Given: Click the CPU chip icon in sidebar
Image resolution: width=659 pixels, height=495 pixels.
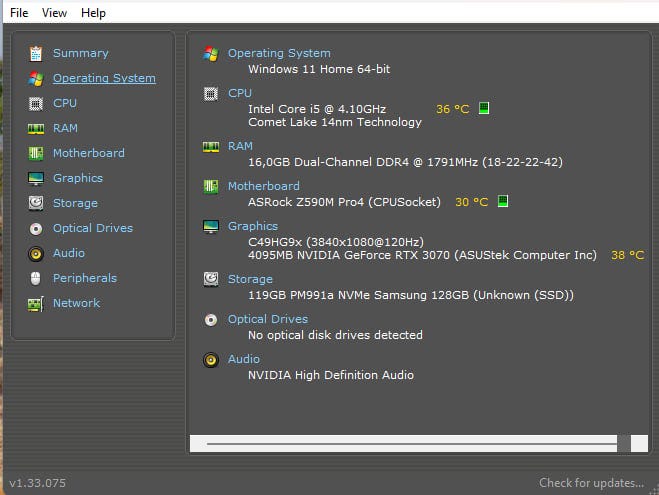Looking at the screenshot, I should pyautogui.click(x=36, y=103).
